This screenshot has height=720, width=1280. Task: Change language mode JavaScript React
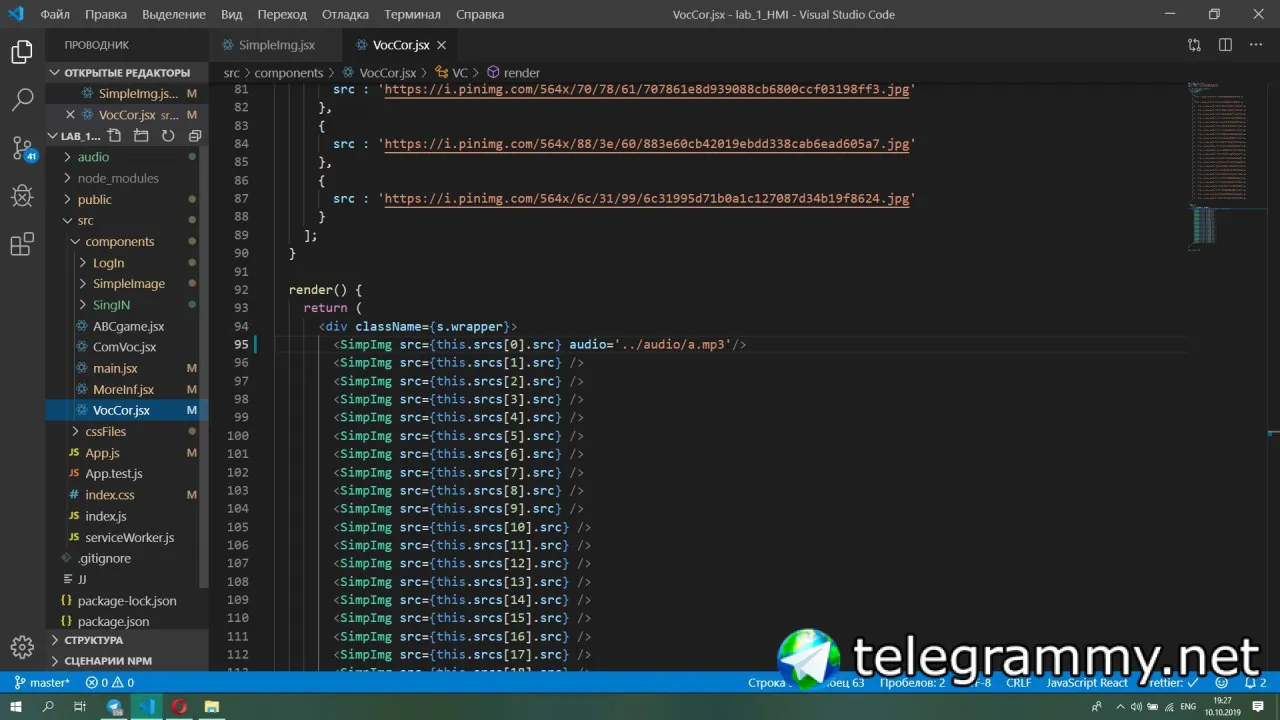coord(1087,683)
